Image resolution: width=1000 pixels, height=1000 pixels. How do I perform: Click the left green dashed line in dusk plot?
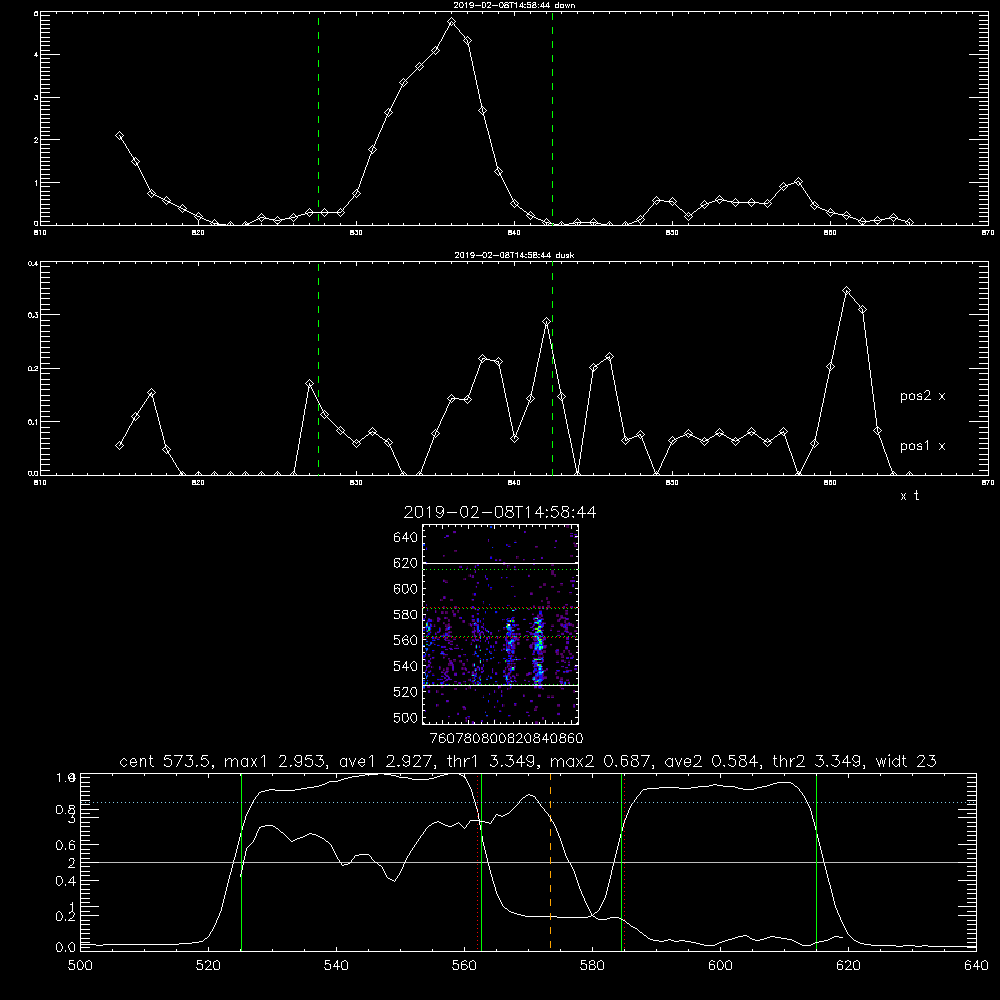318,369
